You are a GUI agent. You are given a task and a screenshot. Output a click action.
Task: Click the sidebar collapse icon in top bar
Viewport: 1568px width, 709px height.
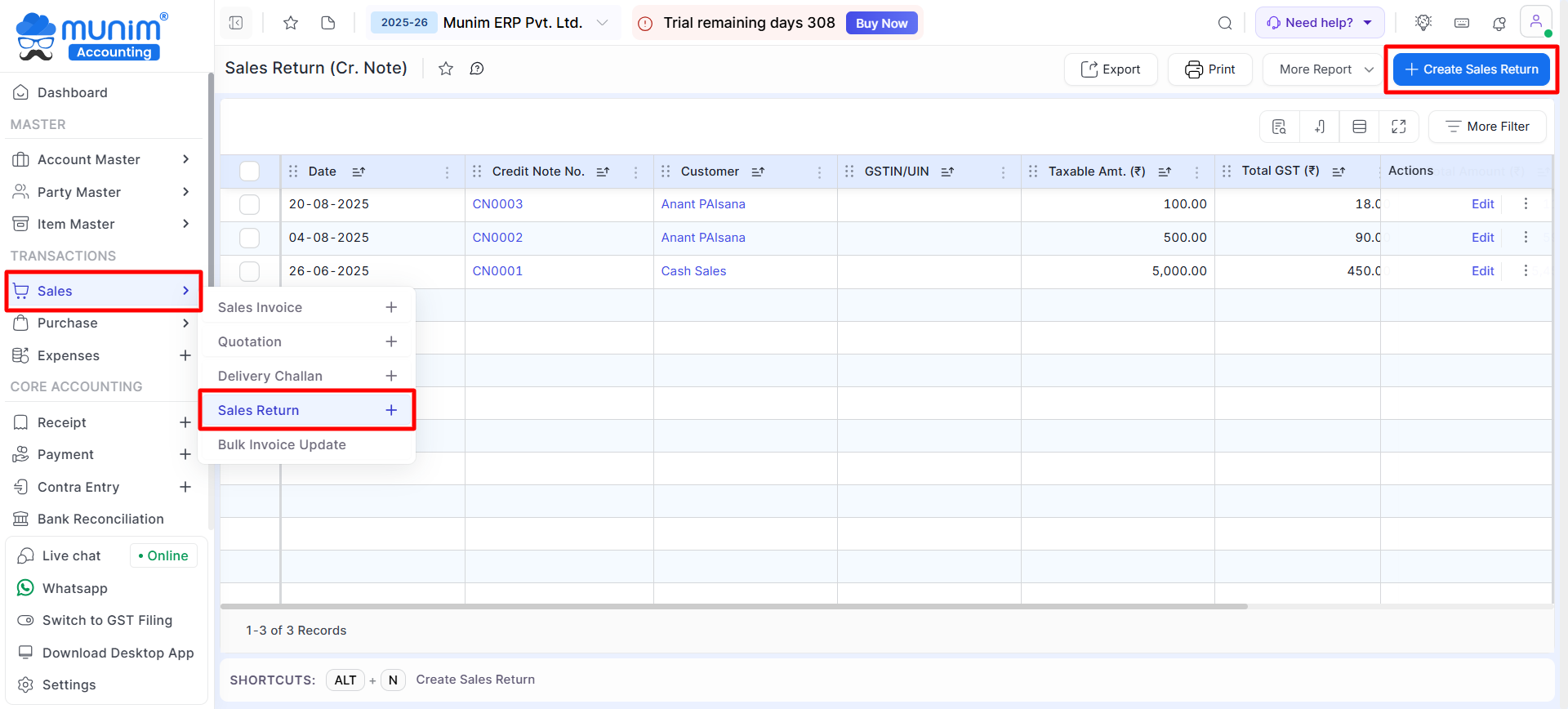tap(236, 23)
